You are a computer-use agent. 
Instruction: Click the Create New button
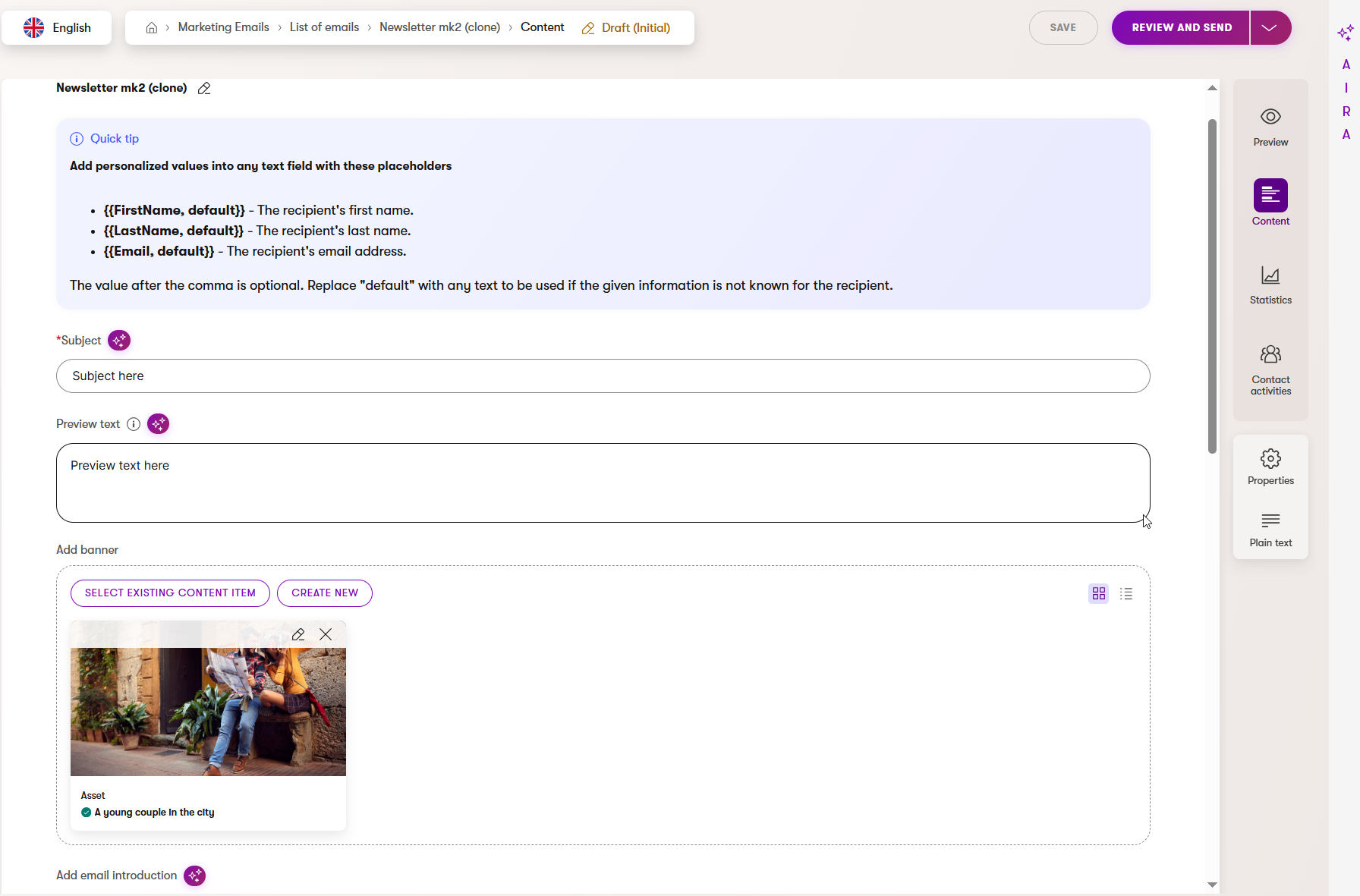coord(325,593)
